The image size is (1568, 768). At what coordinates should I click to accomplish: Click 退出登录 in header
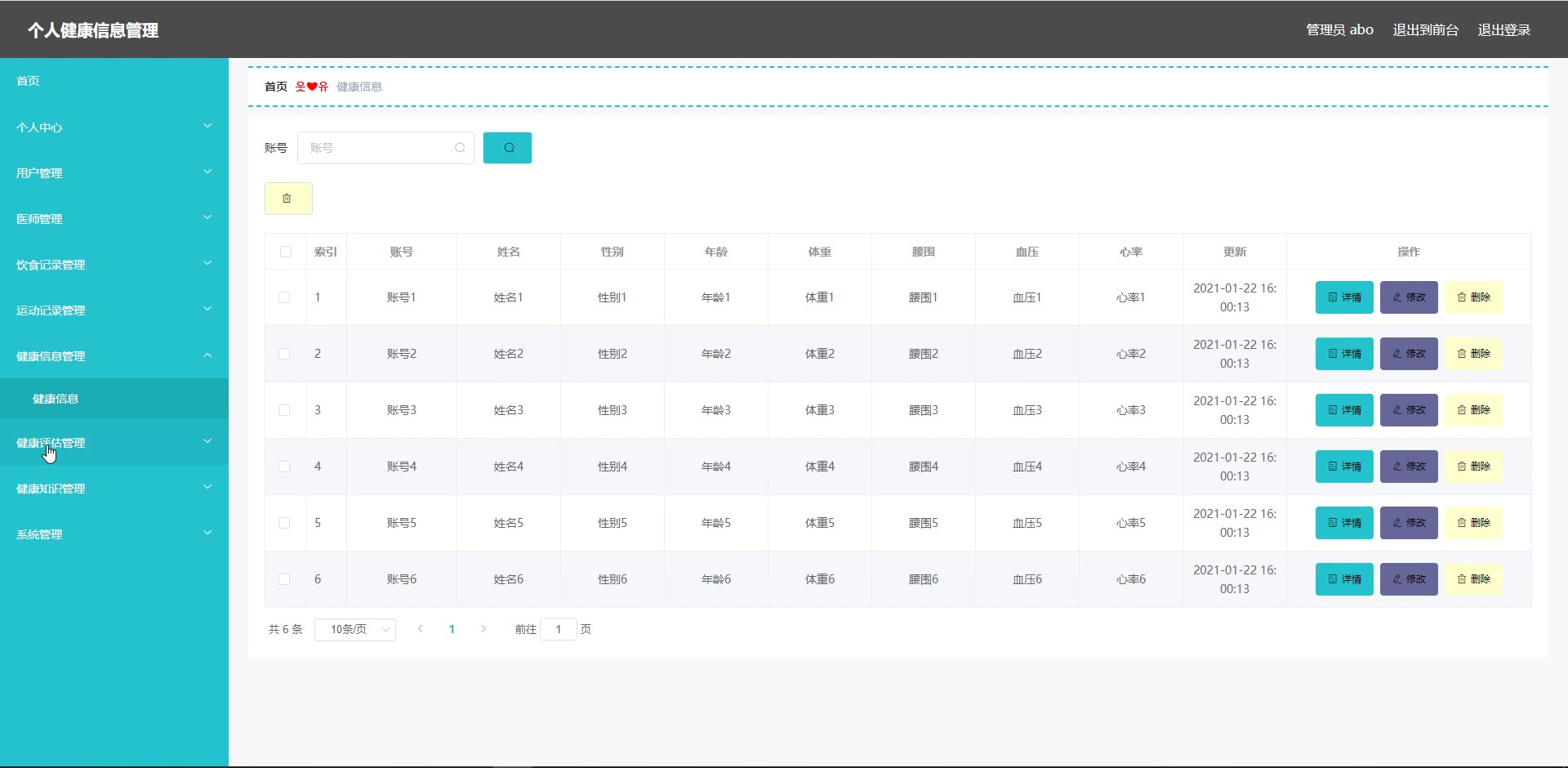point(1503,29)
